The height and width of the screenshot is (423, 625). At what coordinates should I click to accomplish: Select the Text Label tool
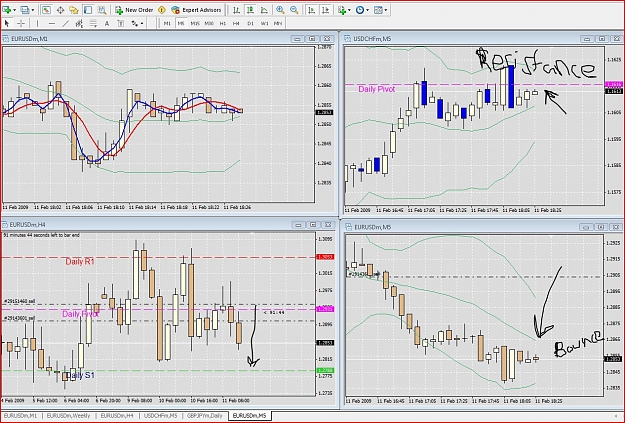pos(120,24)
